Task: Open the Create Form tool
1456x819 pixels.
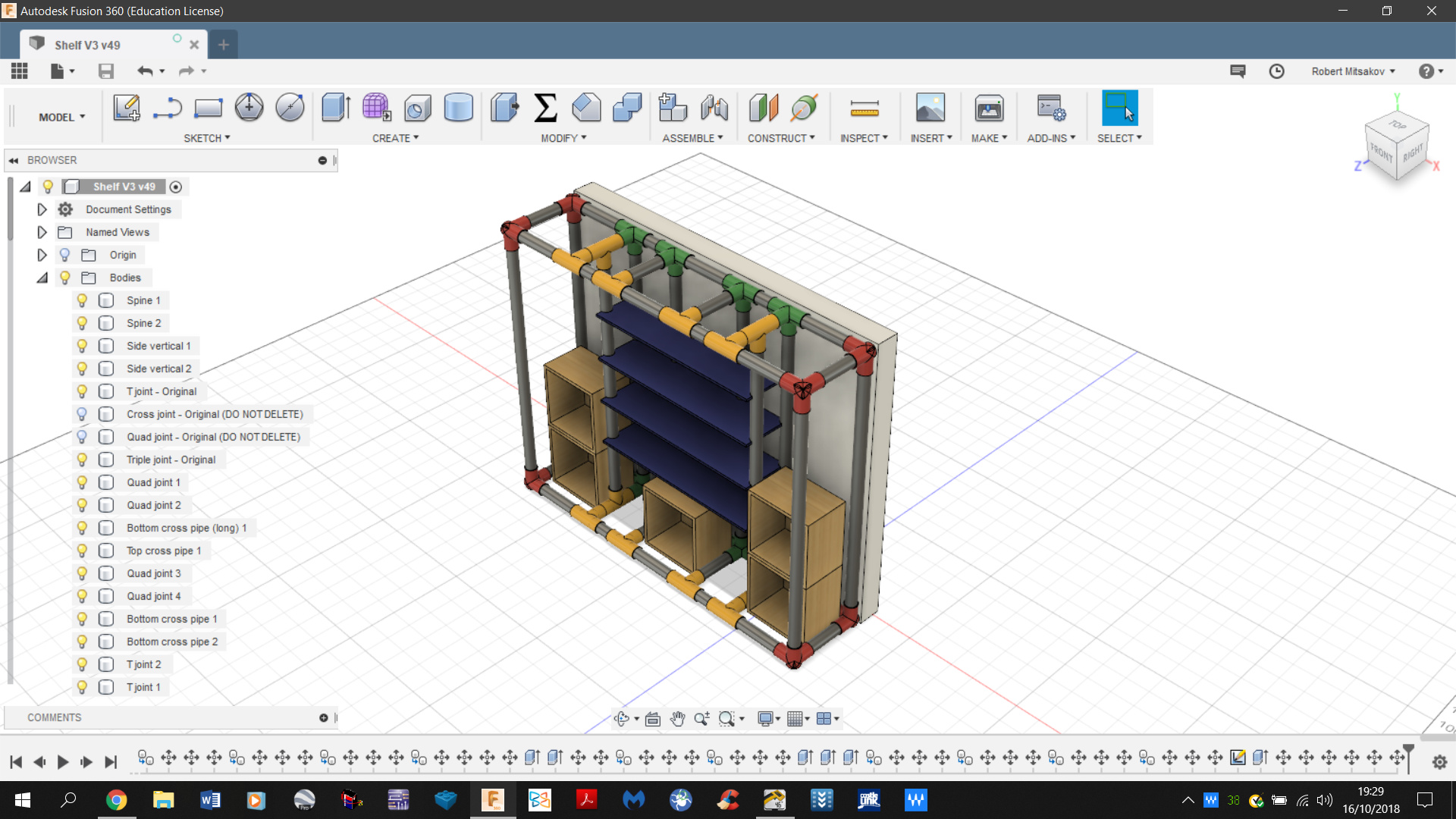Action: click(376, 108)
